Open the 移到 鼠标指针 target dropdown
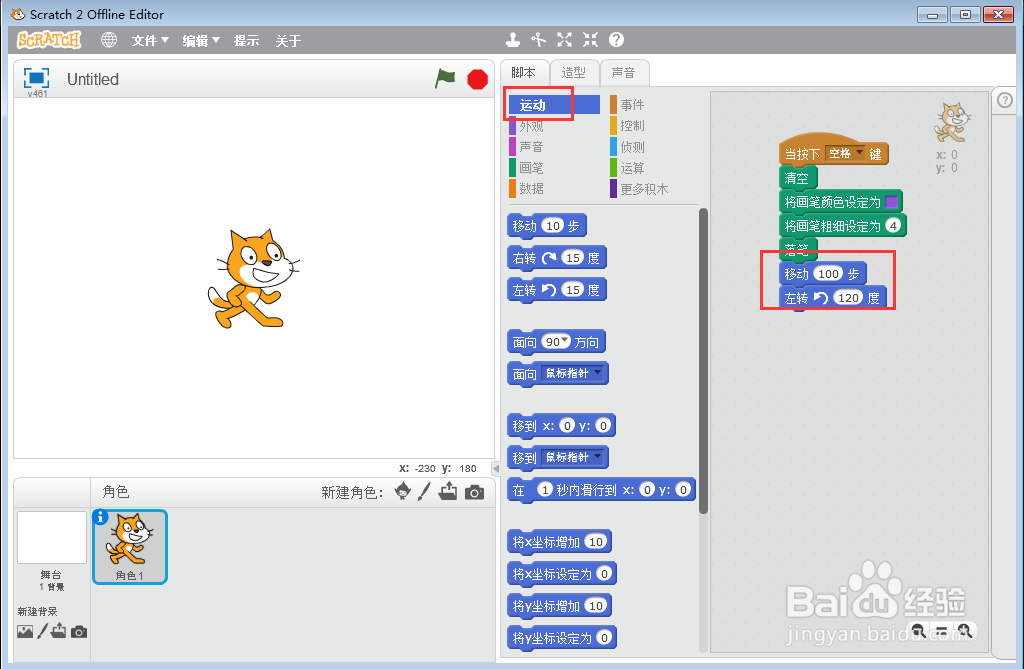The image size is (1024, 669). [x=581, y=457]
